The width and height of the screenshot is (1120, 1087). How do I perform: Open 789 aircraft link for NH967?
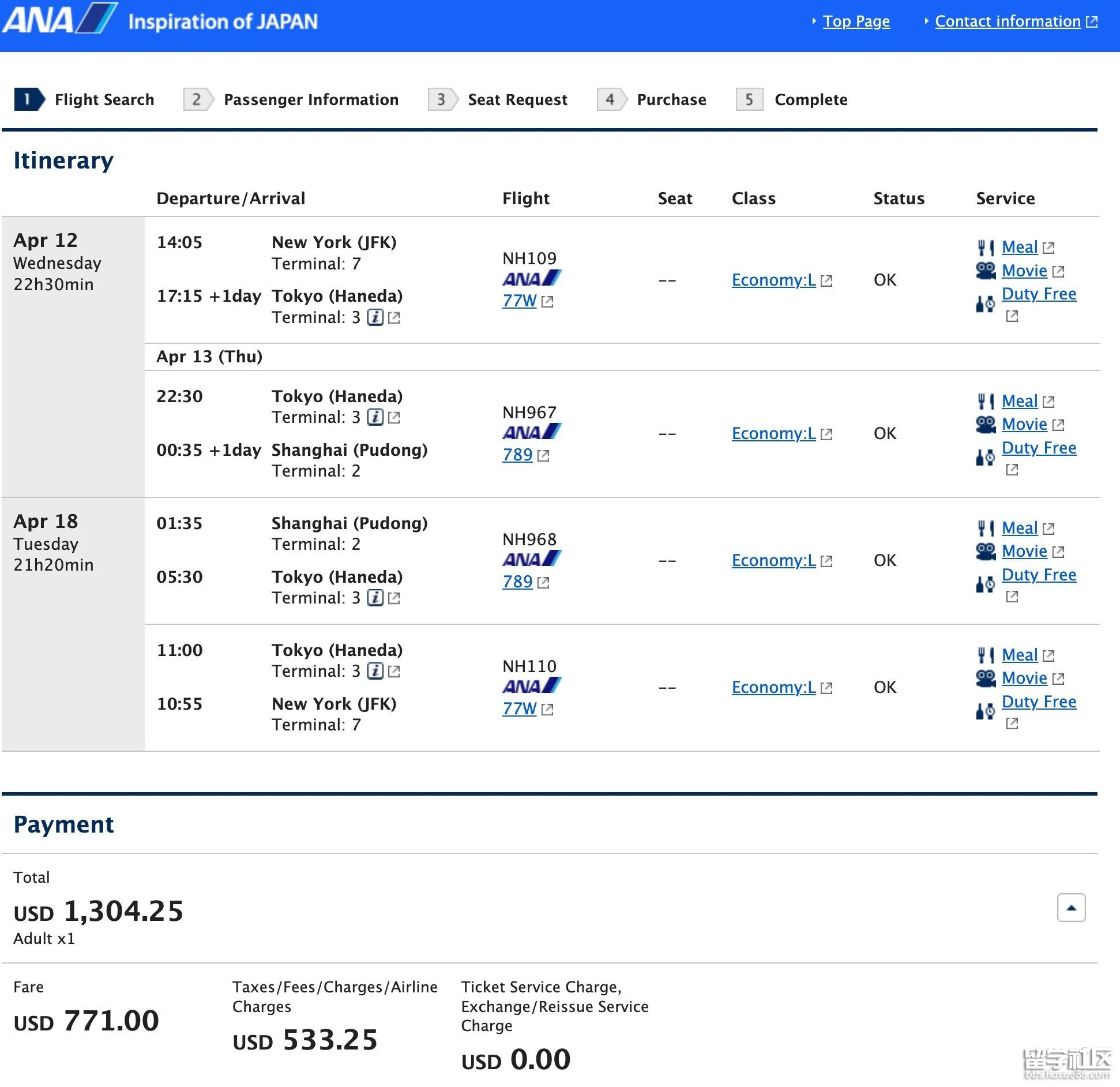point(517,455)
